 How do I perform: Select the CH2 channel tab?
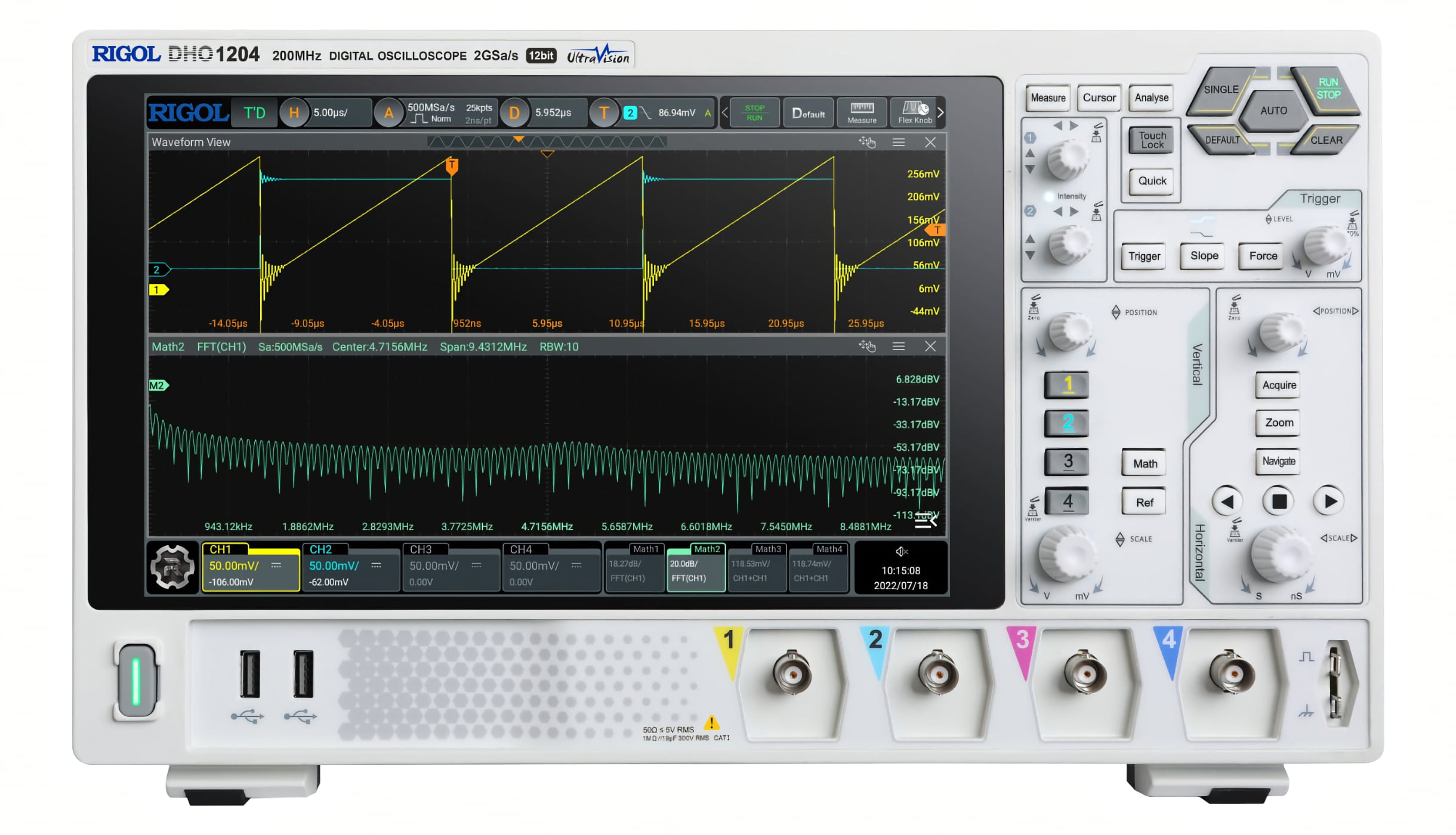pos(350,567)
